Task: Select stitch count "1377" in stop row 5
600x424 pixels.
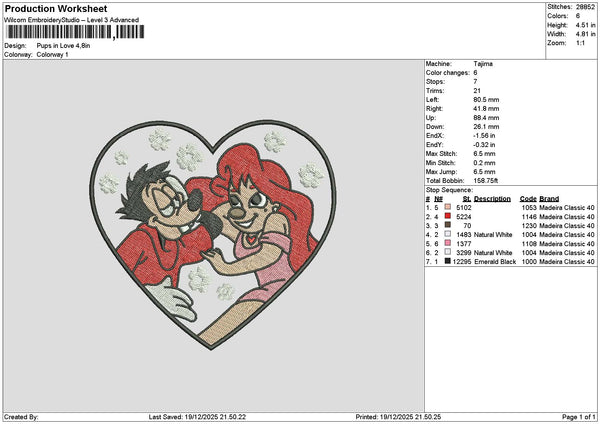Action: (x=464, y=244)
